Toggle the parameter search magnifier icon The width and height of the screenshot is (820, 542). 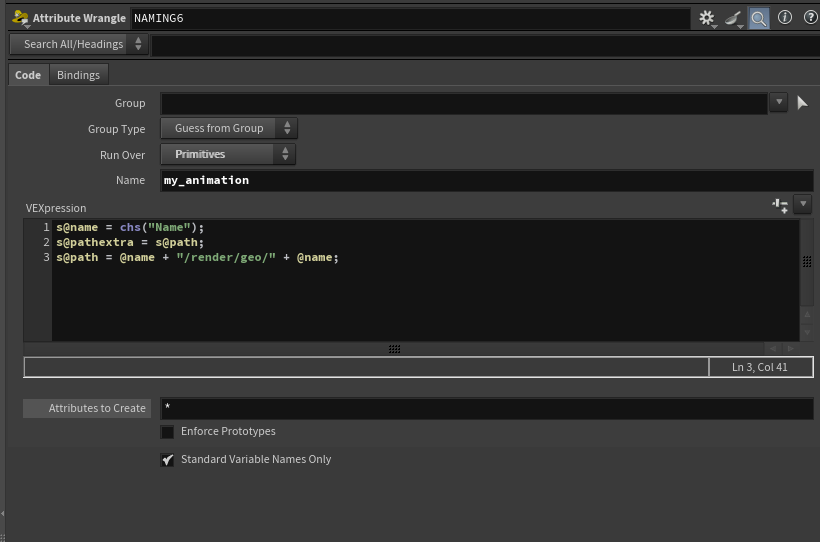pos(759,18)
